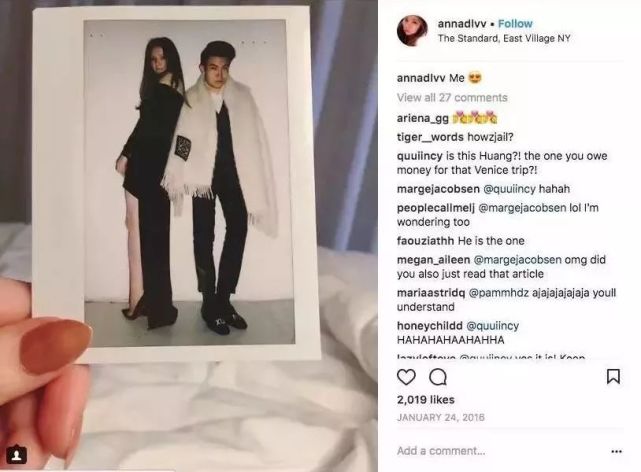This screenshot has height=472, width=641.
Task: Open annadlvv profile picture avatar
Action: [x=412, y=31]
